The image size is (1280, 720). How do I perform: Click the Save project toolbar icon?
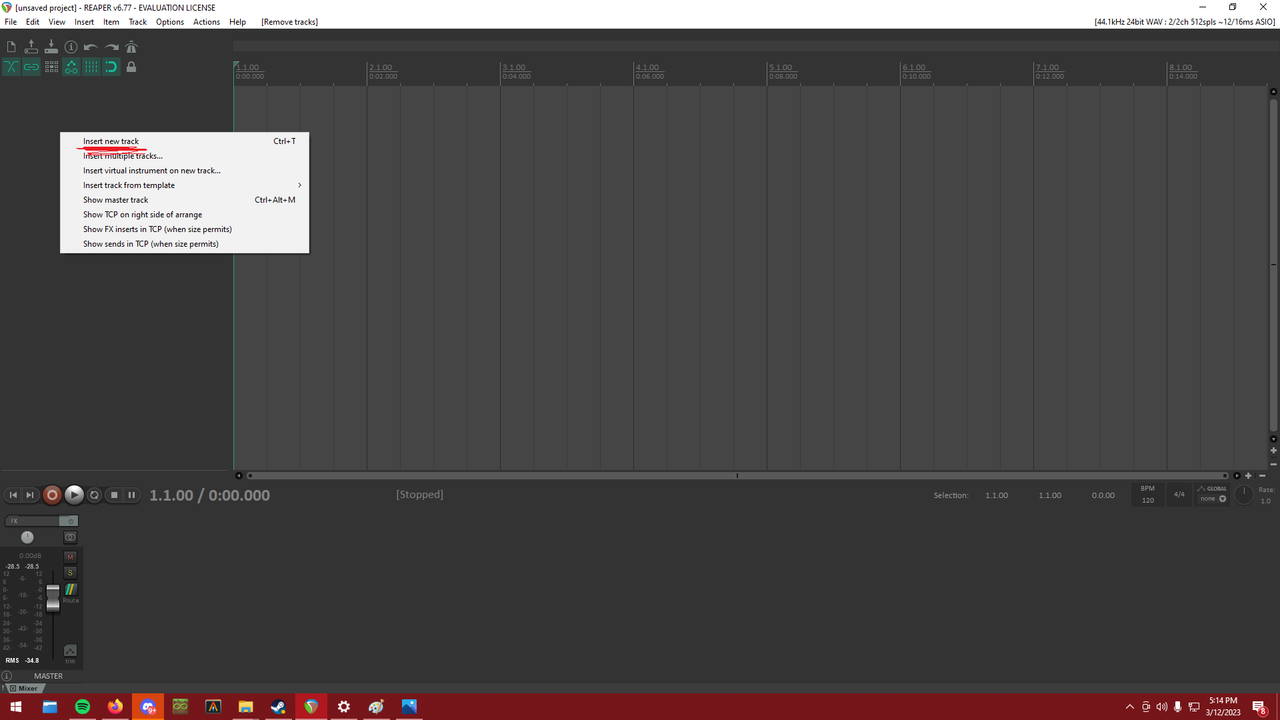pyautogui.click(x=51, y=47)
